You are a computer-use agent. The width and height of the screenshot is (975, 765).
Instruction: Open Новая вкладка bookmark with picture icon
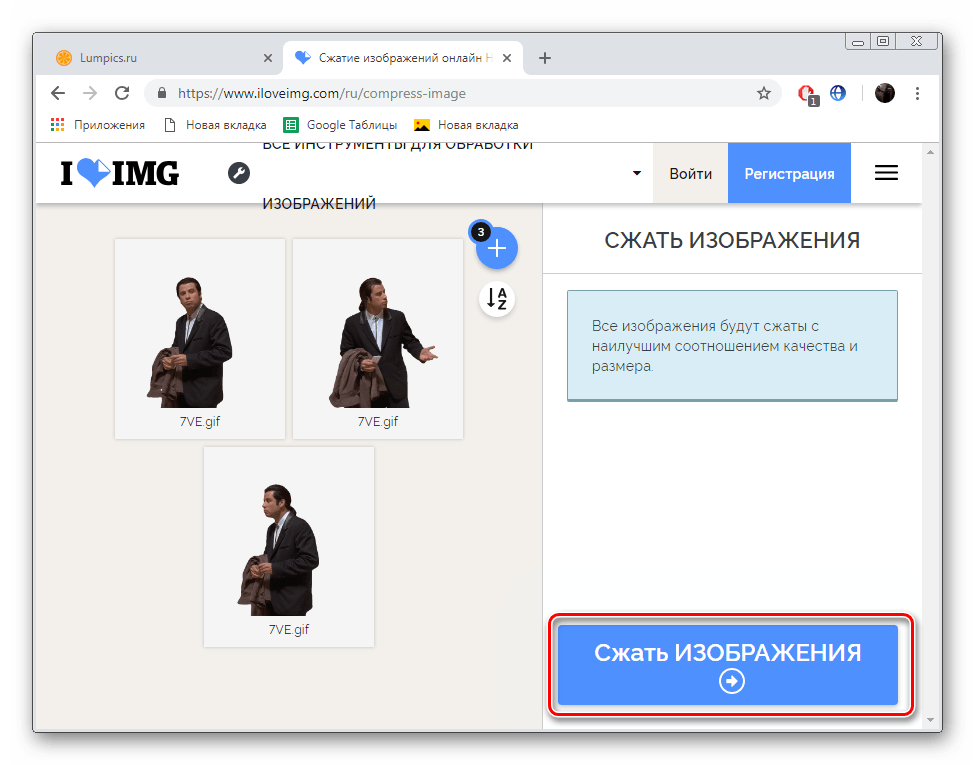click(466, 125)
